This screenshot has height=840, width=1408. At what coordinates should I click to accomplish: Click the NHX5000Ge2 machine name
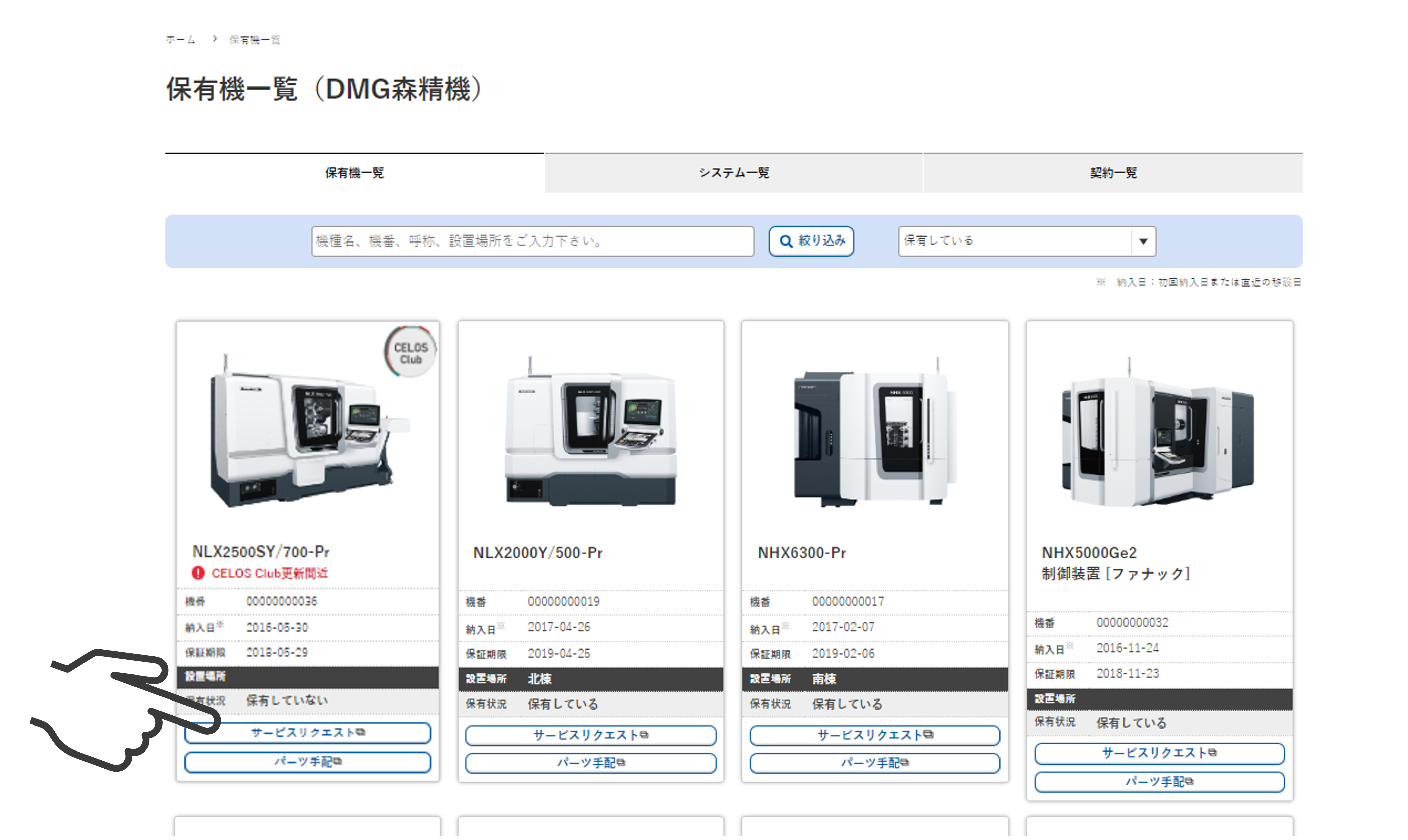(x=1089, y=553)
